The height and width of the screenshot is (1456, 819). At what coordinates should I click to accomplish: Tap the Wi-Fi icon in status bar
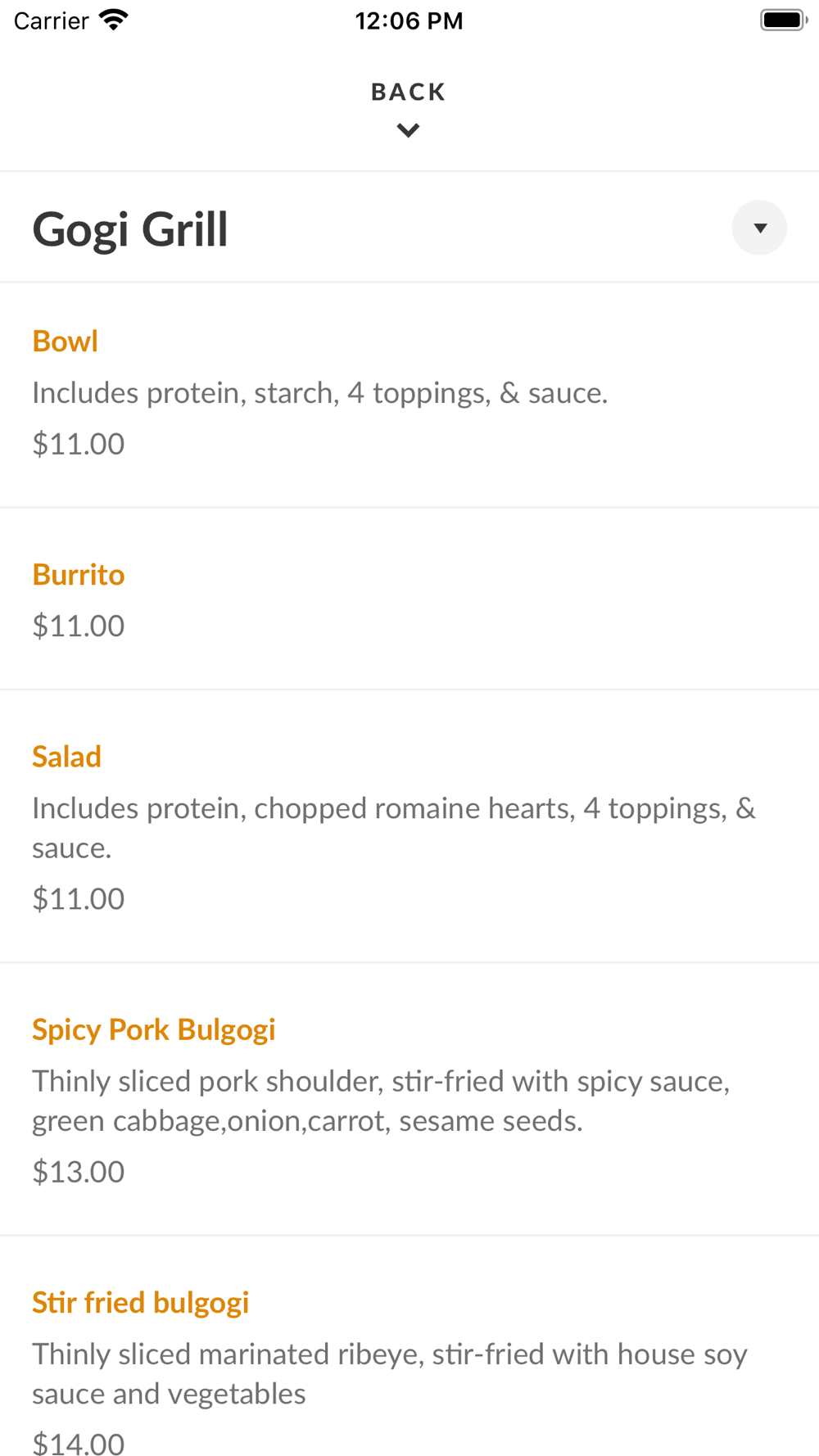point(113,20)
